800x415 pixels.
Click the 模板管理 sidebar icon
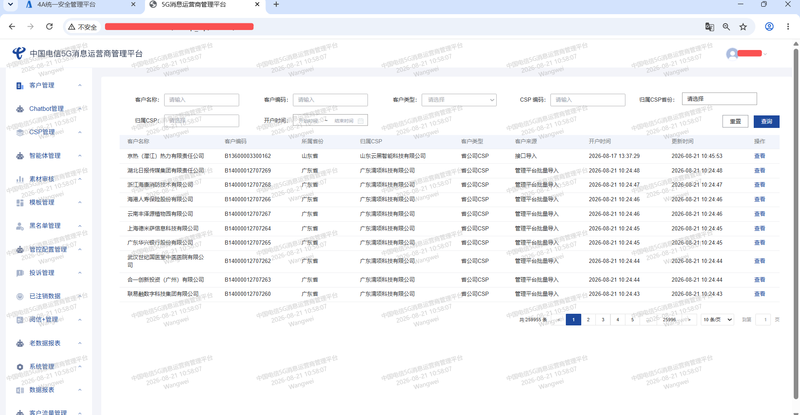[x=19, y=203]
